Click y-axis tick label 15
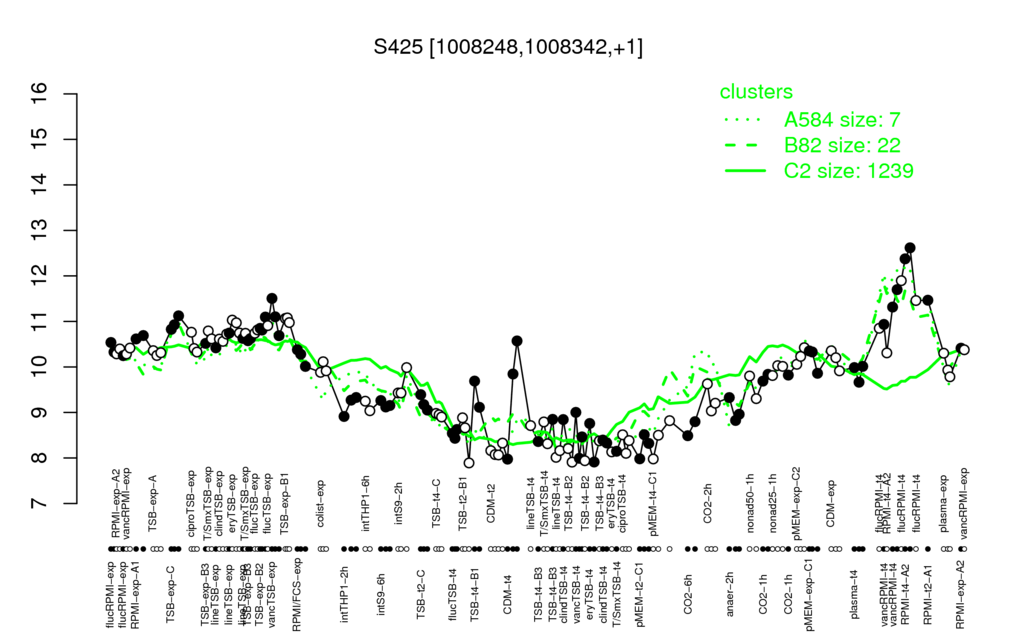This screenshot has height=640, width=1024. coord(40,139)
